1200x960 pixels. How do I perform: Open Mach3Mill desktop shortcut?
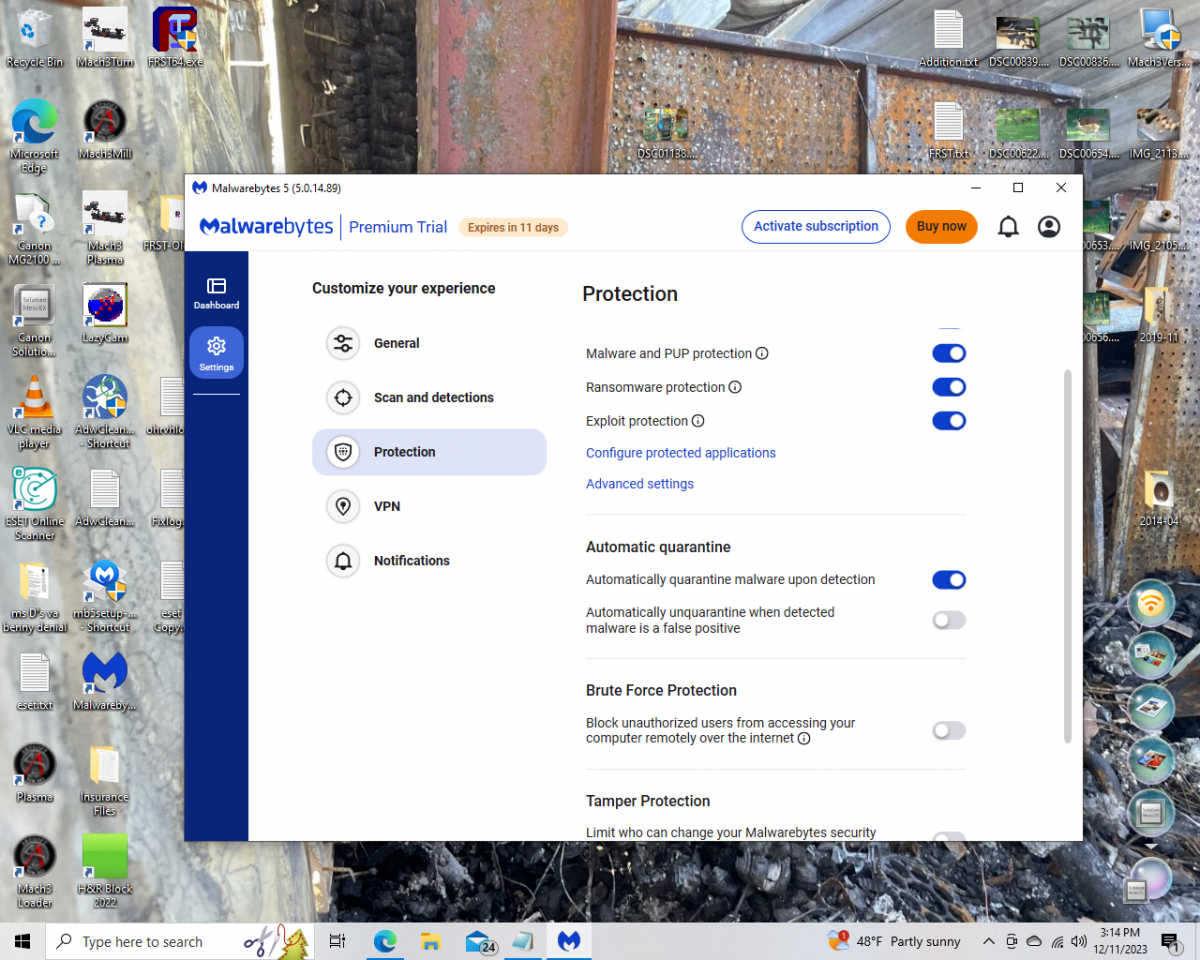tap(105, 129)
